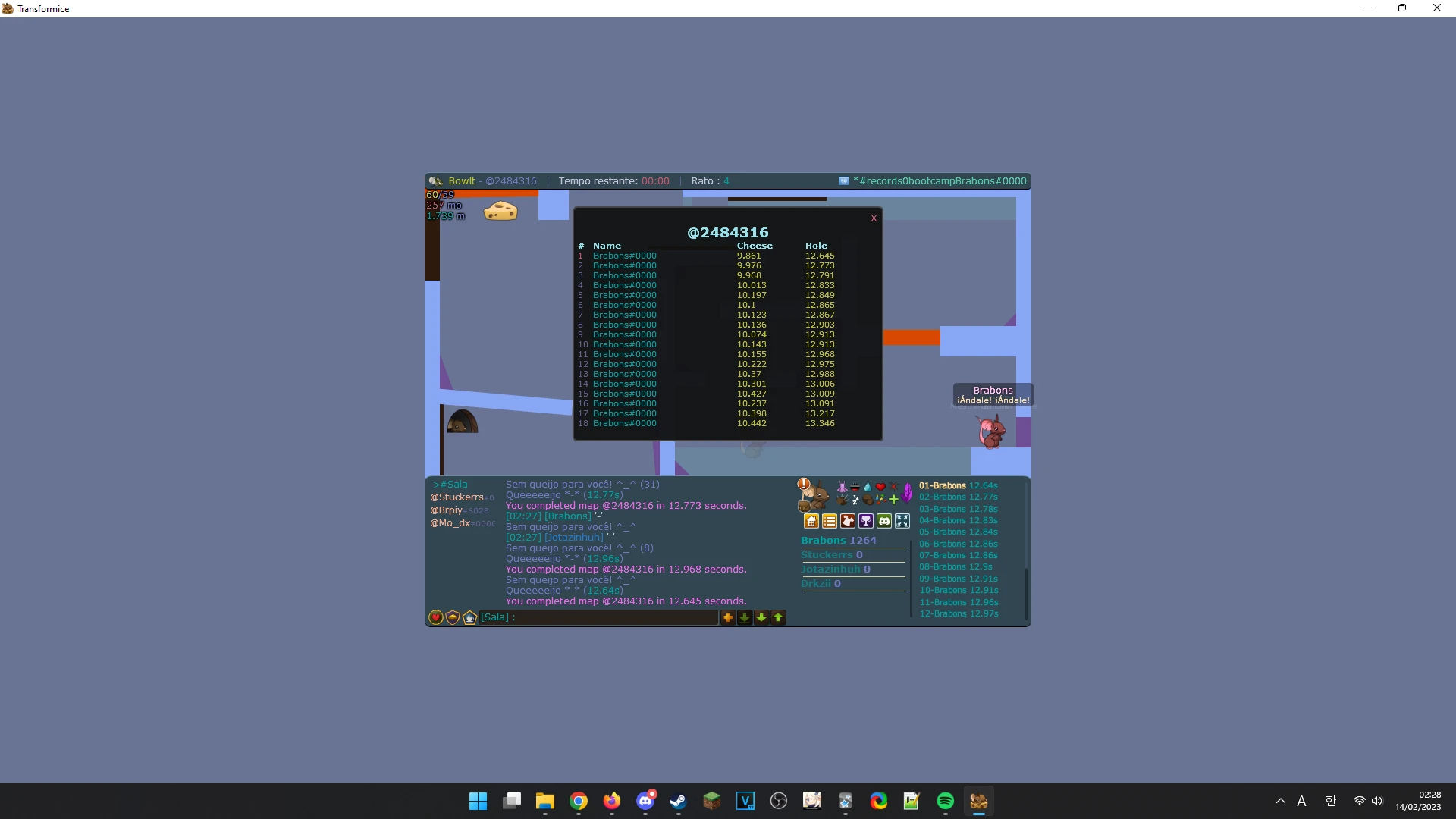Open Google Chrome from the taskbar
Viewport: 1456px width, 819px height.
click(579, 801)
